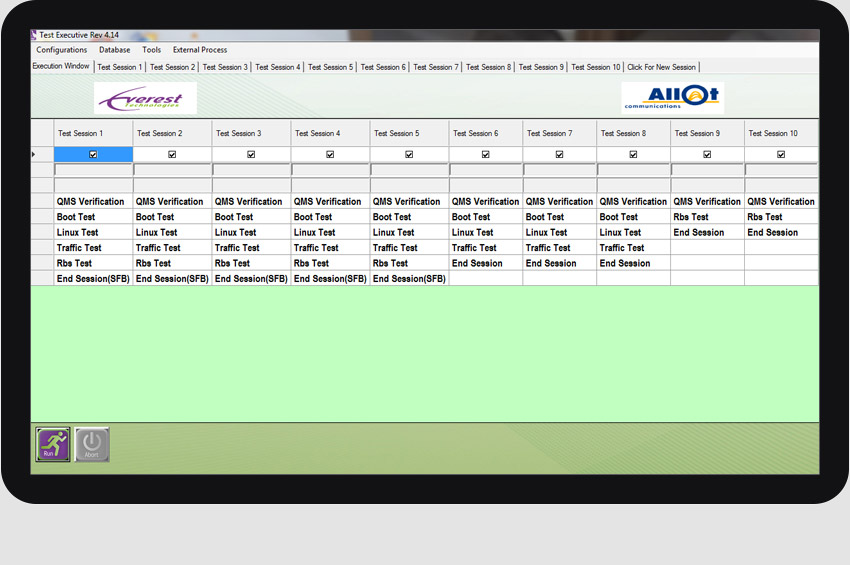Toggle the Test Session 7 checkbox
Viewport: 850px width, 565px height.
pyautogui.click(x=559, y=155)
